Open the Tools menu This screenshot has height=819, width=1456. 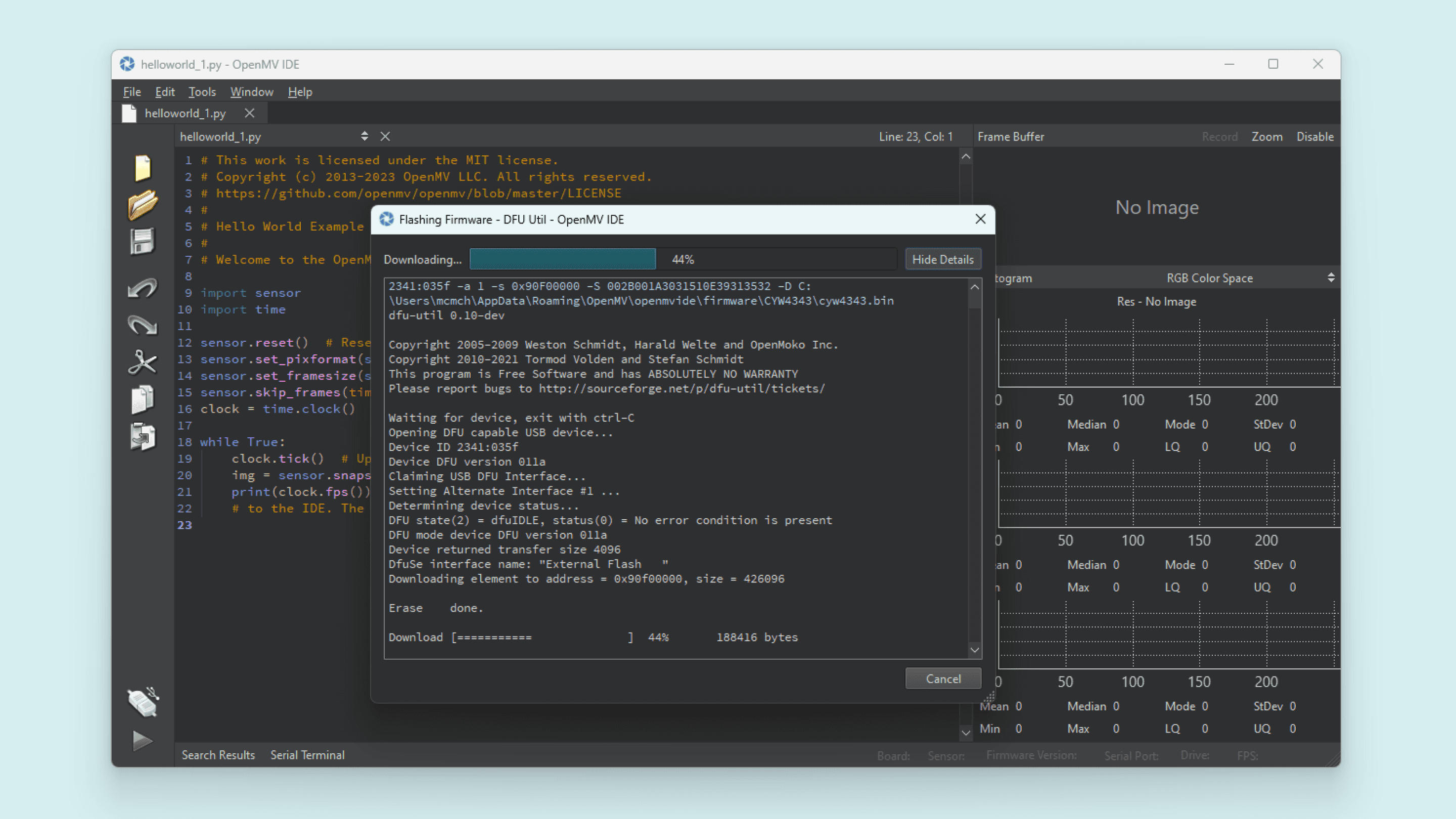[x=202, y=91]
